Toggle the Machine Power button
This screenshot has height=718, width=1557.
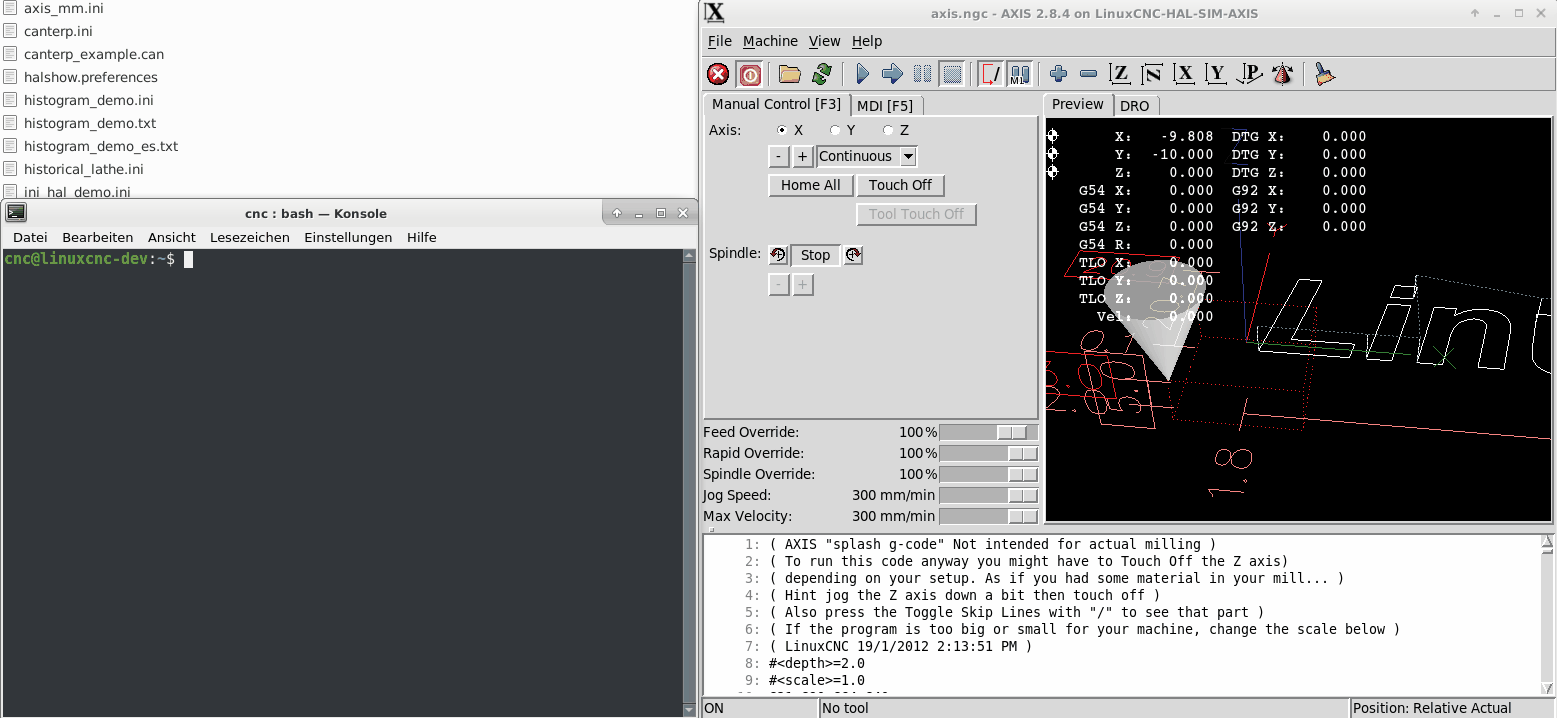pyautogui.click(x=750, y=74)
